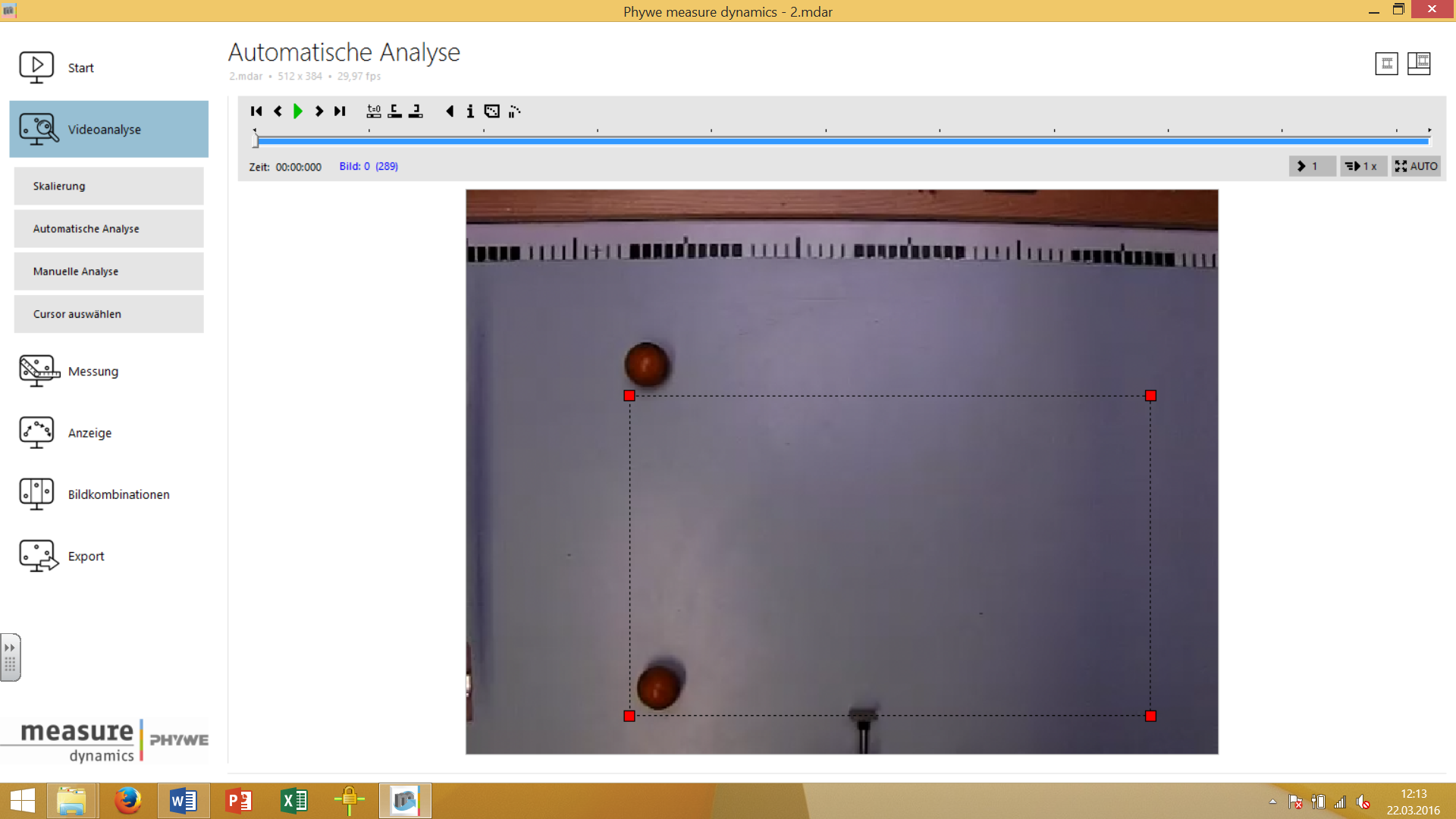Jump to last video frame
The image size is (1456, 819).
pyautogui.click(x=340, y=111)
